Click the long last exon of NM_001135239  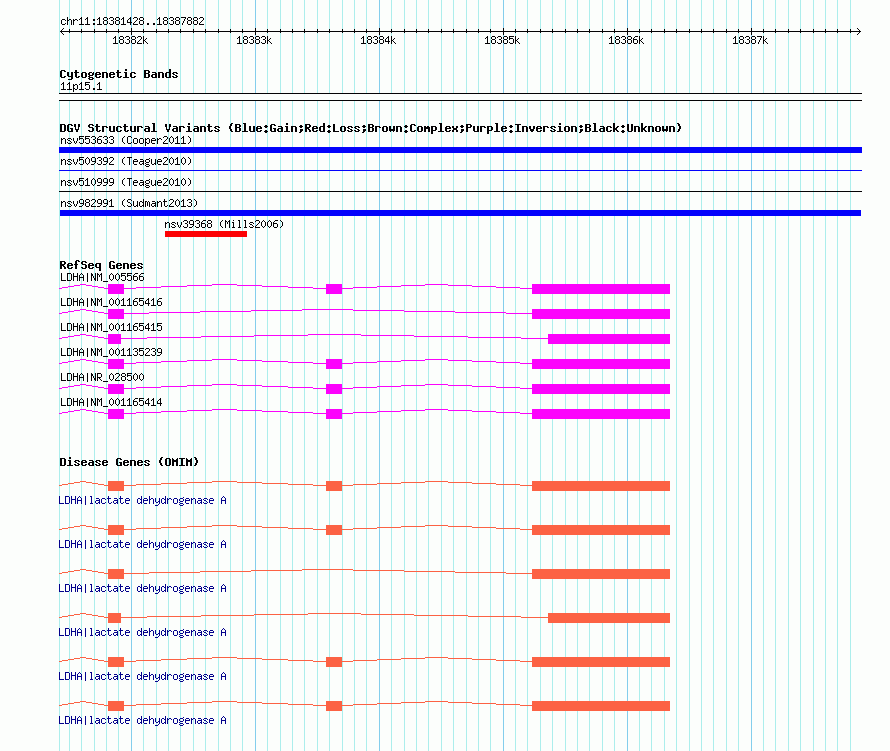coord(601,364)
